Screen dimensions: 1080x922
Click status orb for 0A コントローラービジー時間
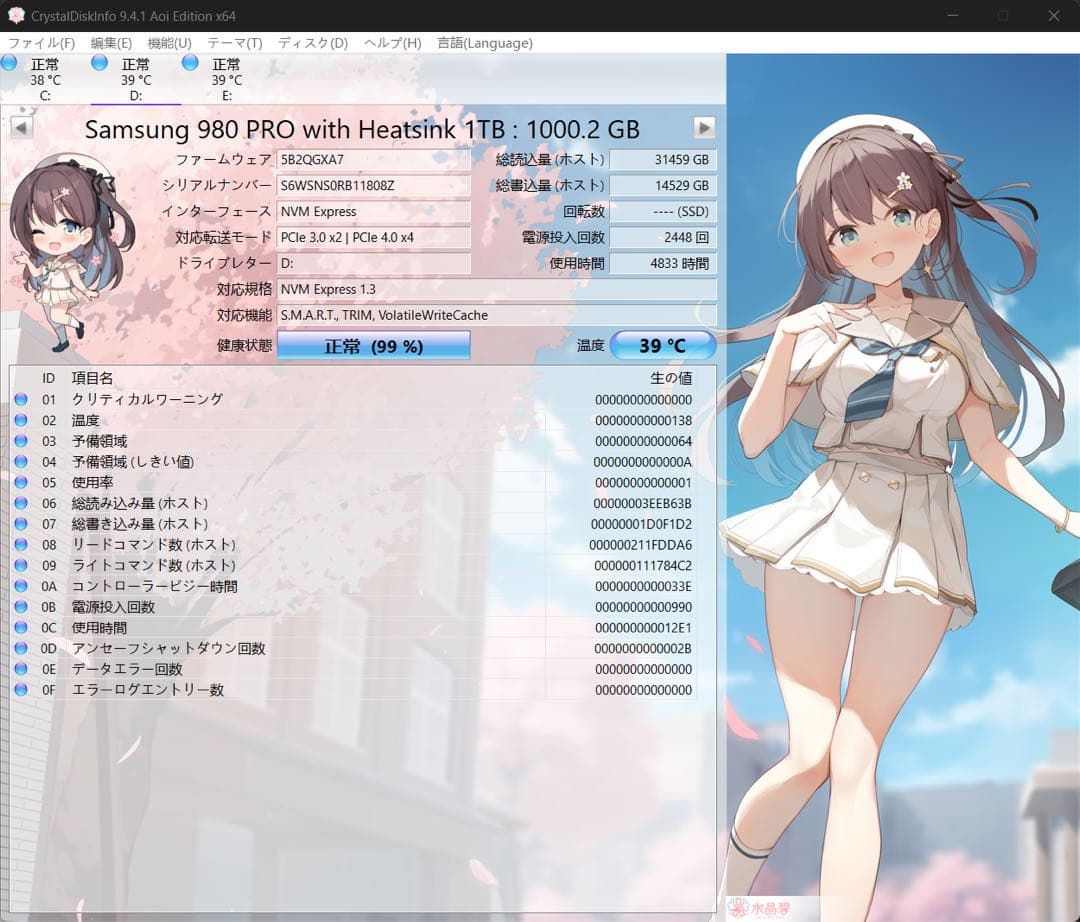click(x=21, y=586)
